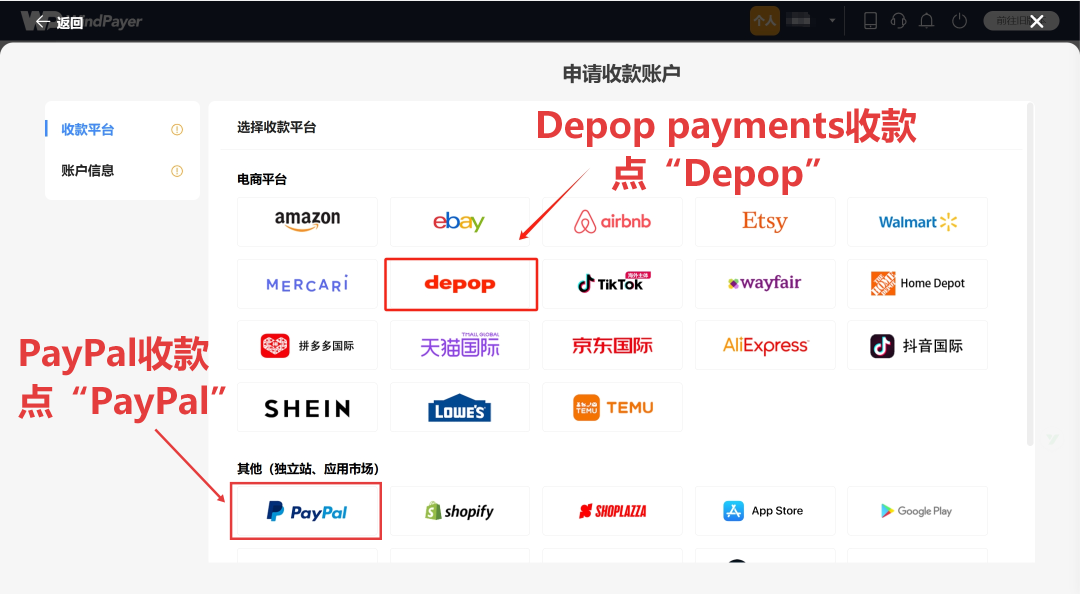The height and width of the screenshot is (594, 1080).
Task: Click the 返回 back arrow
Action: (43, 22)
